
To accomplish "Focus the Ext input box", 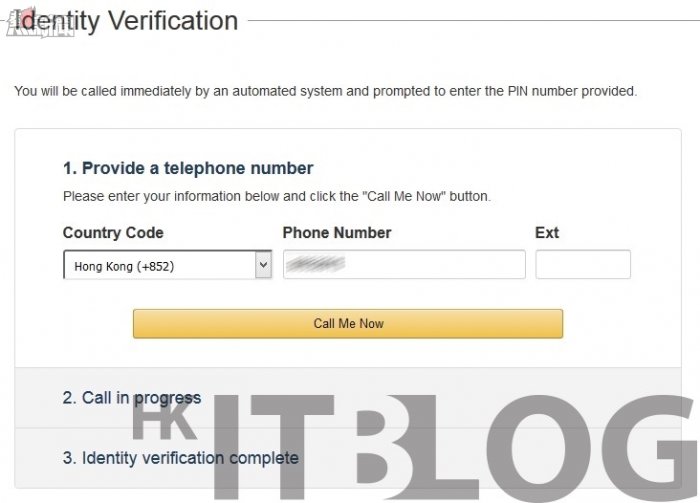I will tap(583, 264).
